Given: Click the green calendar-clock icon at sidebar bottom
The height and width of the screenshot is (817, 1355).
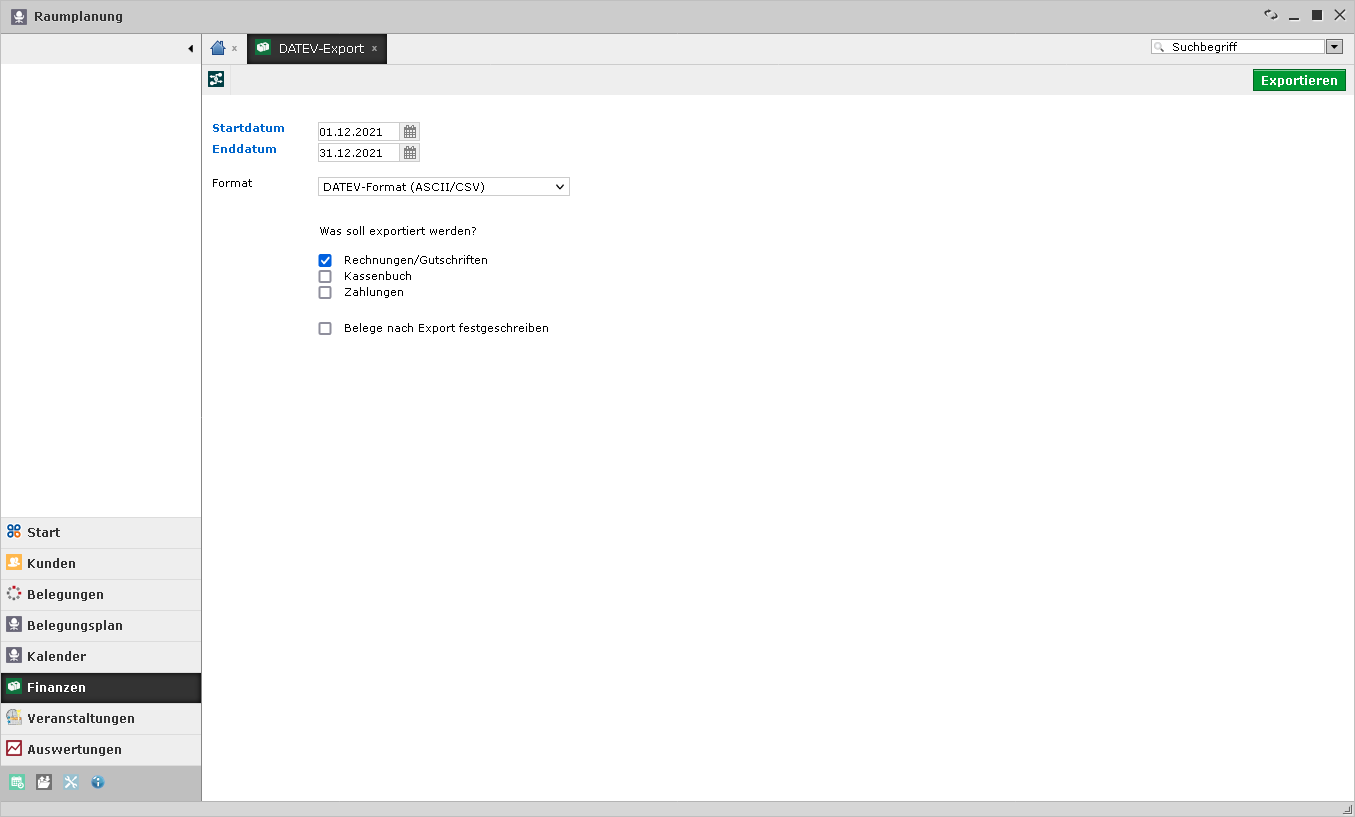Looking at the screenshot, I should point(17,782).
